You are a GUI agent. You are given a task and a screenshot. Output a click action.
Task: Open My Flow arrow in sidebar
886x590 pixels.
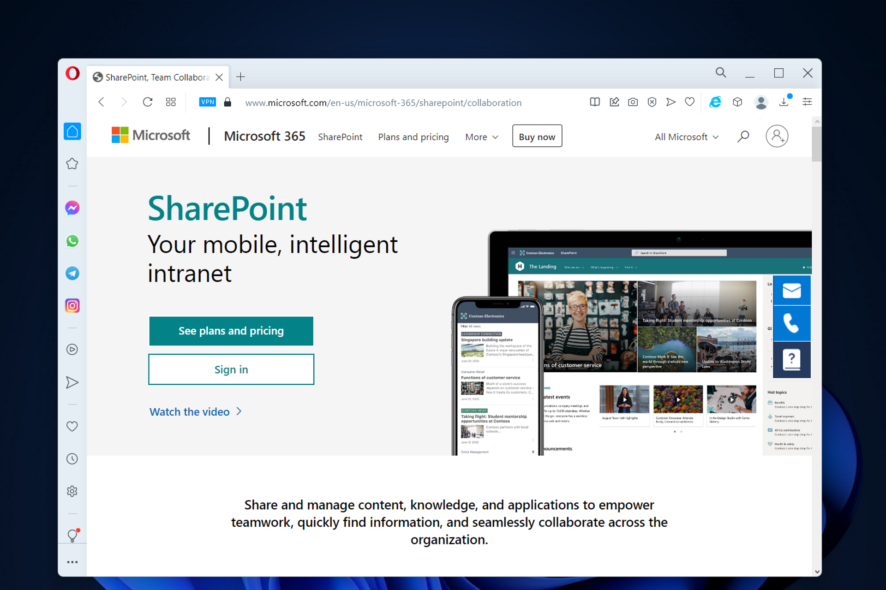coord(72,383)
